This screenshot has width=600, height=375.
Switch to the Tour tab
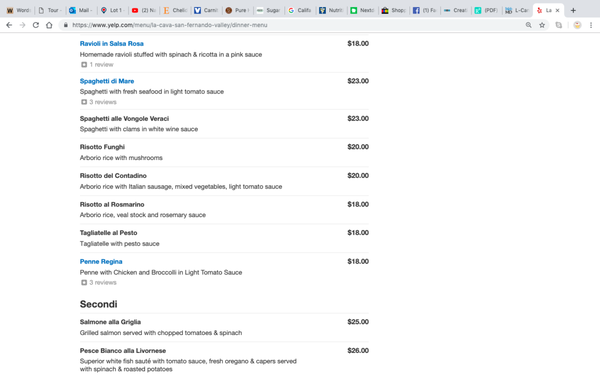tap(50, 10)
